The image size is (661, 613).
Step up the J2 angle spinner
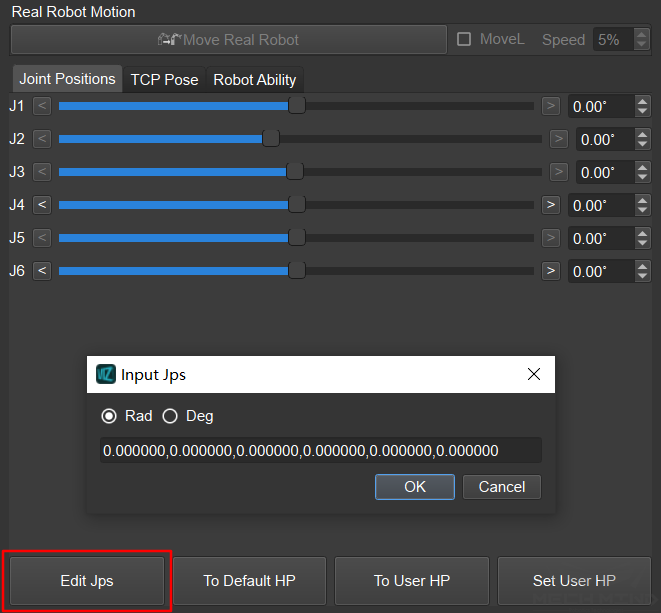642,134
